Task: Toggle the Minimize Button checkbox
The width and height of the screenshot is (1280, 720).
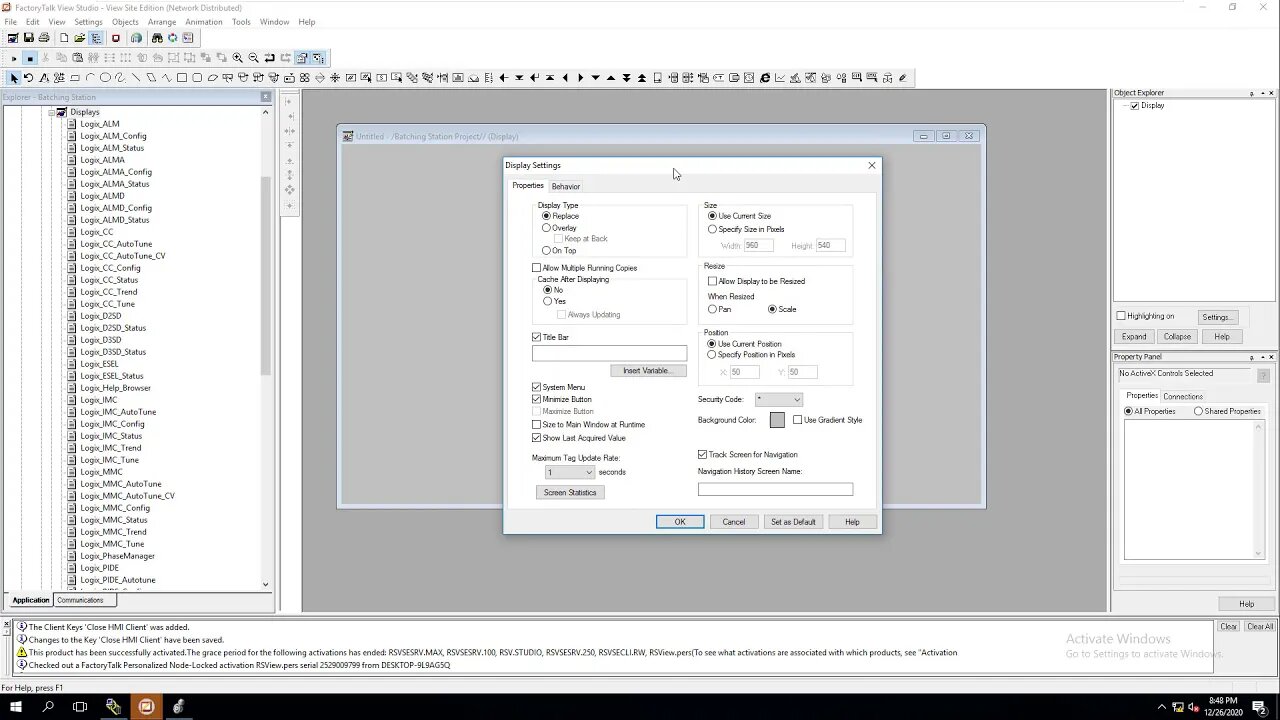Action: tap(537, 399)
